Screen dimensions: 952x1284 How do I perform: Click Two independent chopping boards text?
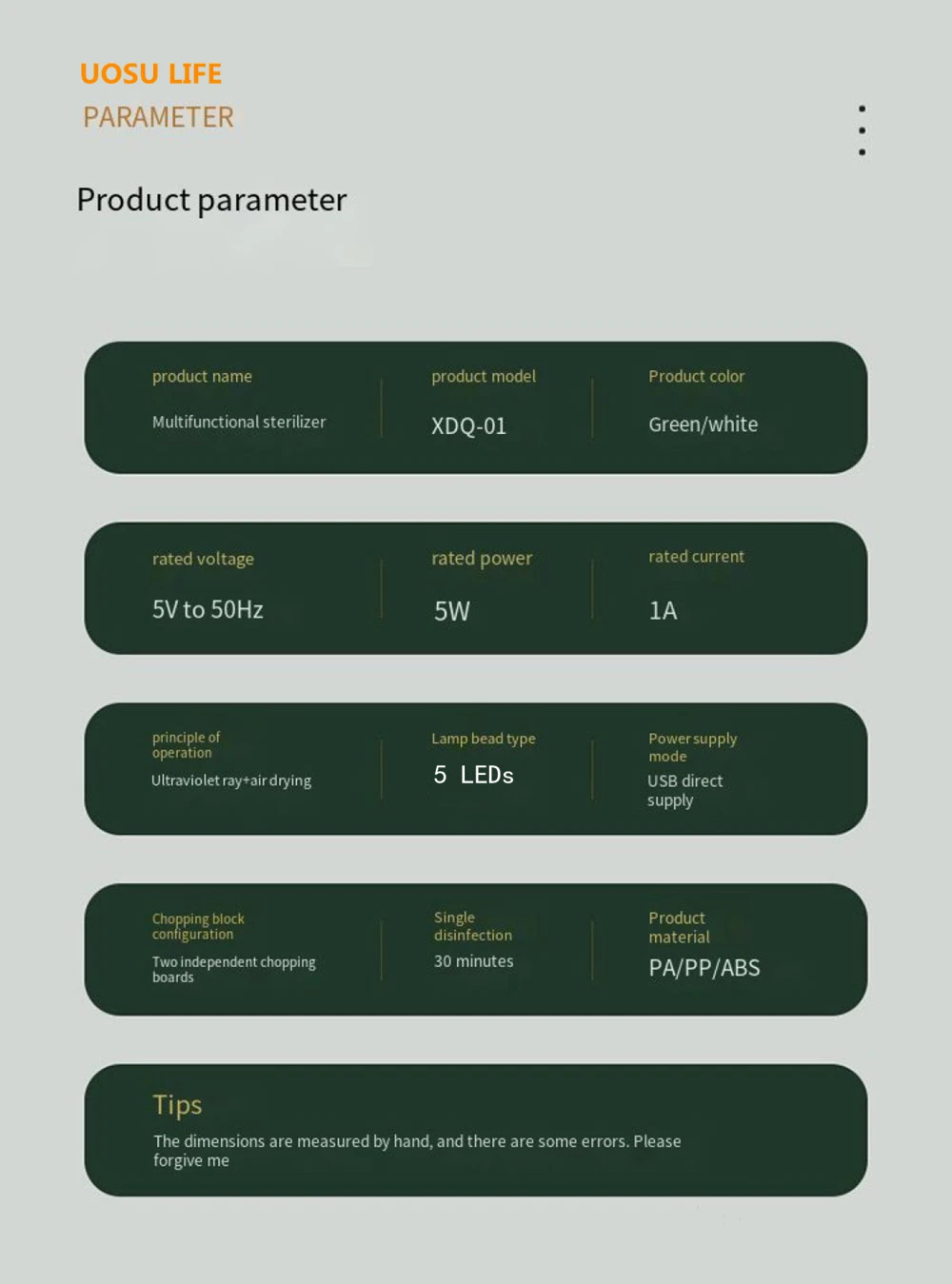233,969
